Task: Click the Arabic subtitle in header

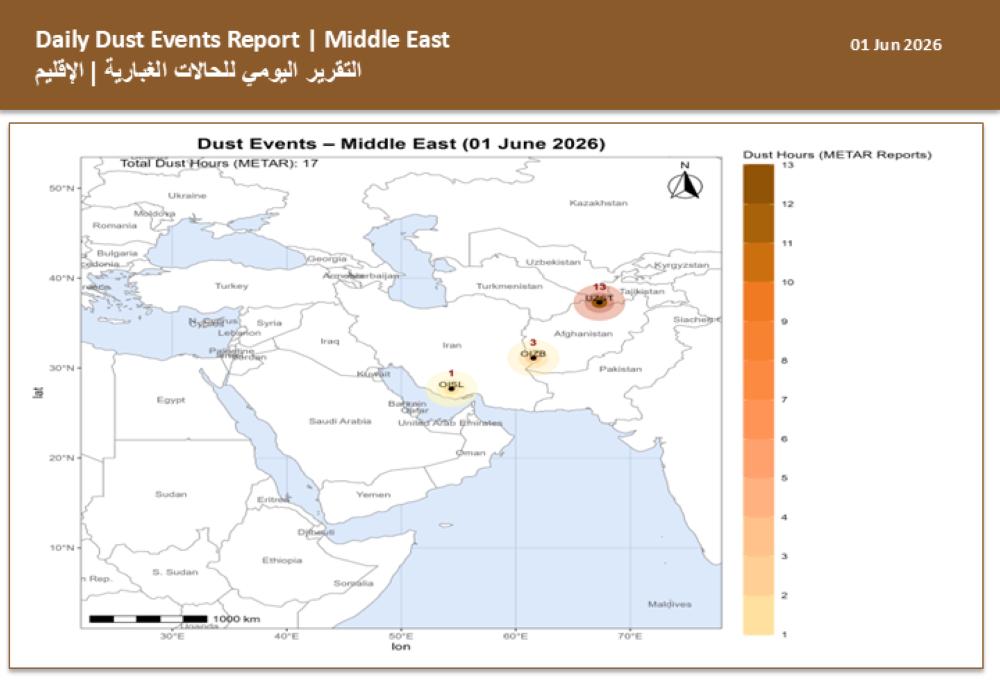Action: click(x=198, y=70)
